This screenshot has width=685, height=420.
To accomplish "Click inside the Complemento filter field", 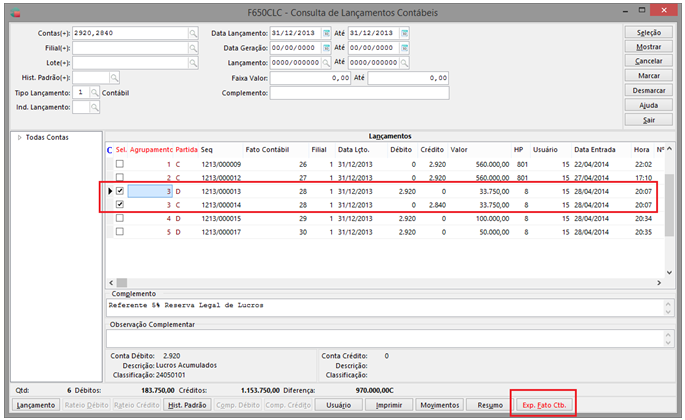I will point(360,92).
